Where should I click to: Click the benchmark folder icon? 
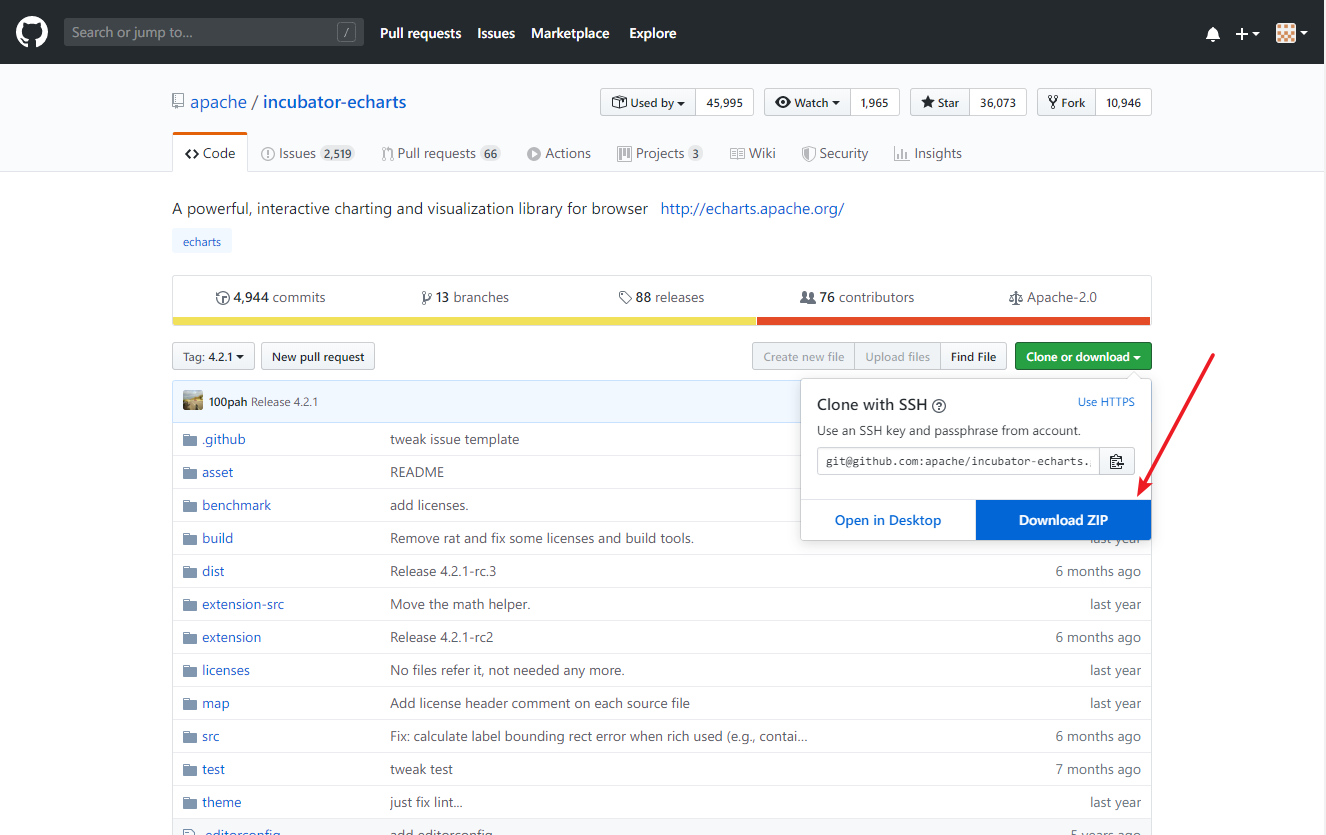click(x=190, y=505)
